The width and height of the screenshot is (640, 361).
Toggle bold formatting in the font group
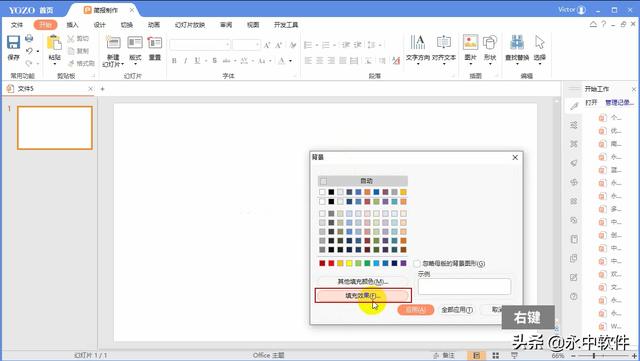[x=174, y=61]
